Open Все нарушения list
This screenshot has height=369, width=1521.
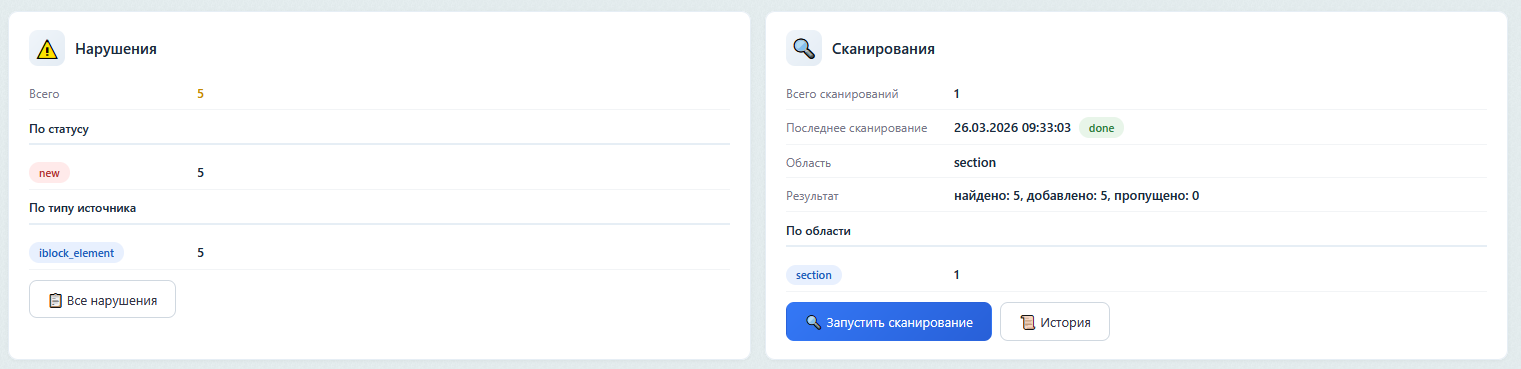pos(103,299)
